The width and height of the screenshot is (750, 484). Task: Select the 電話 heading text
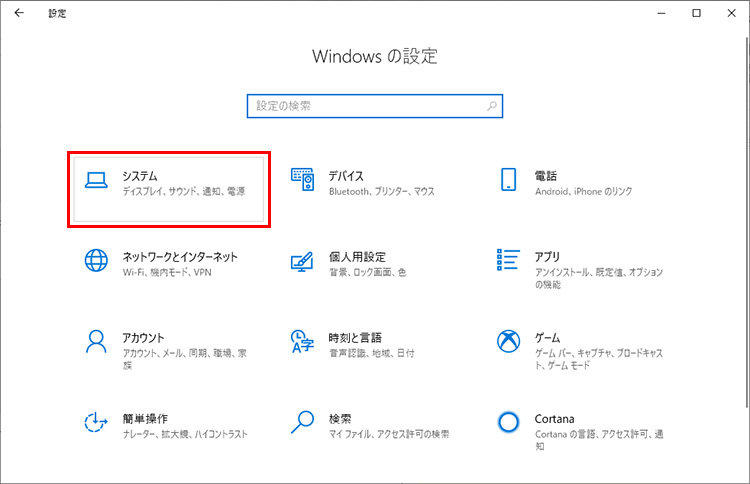pos(546,176)
